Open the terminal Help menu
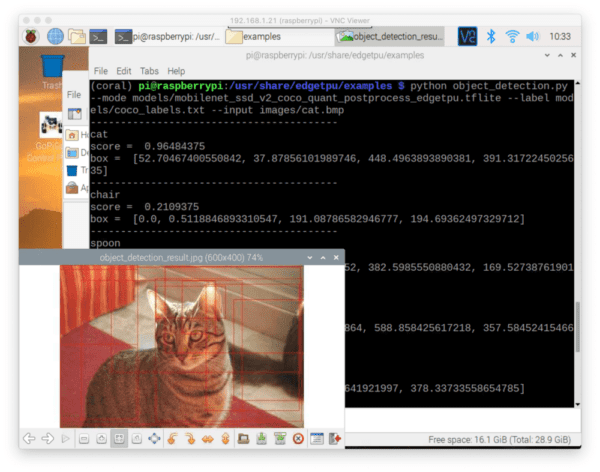 (x=176, y=72)
